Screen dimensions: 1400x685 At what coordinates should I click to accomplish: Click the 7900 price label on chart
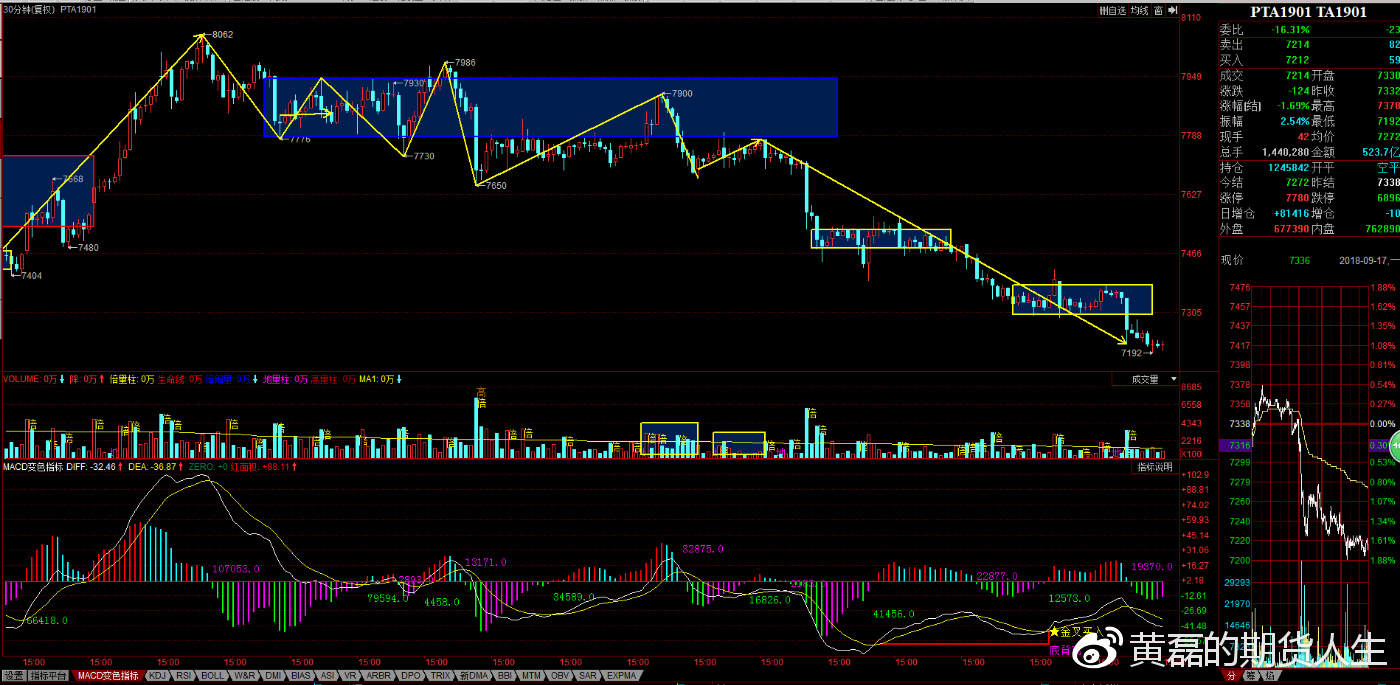(x=681, y=93)
